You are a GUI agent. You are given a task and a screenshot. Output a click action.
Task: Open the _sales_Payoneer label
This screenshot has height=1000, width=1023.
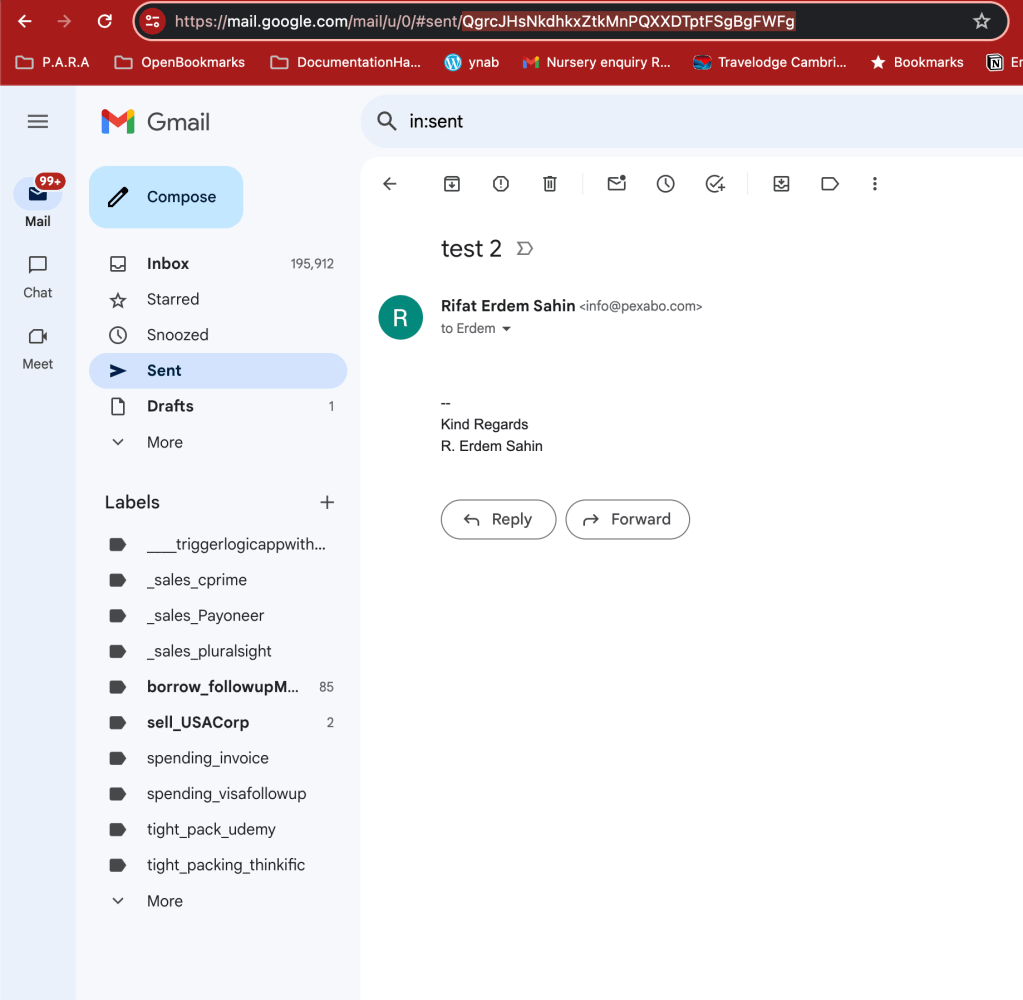(218, 616)
